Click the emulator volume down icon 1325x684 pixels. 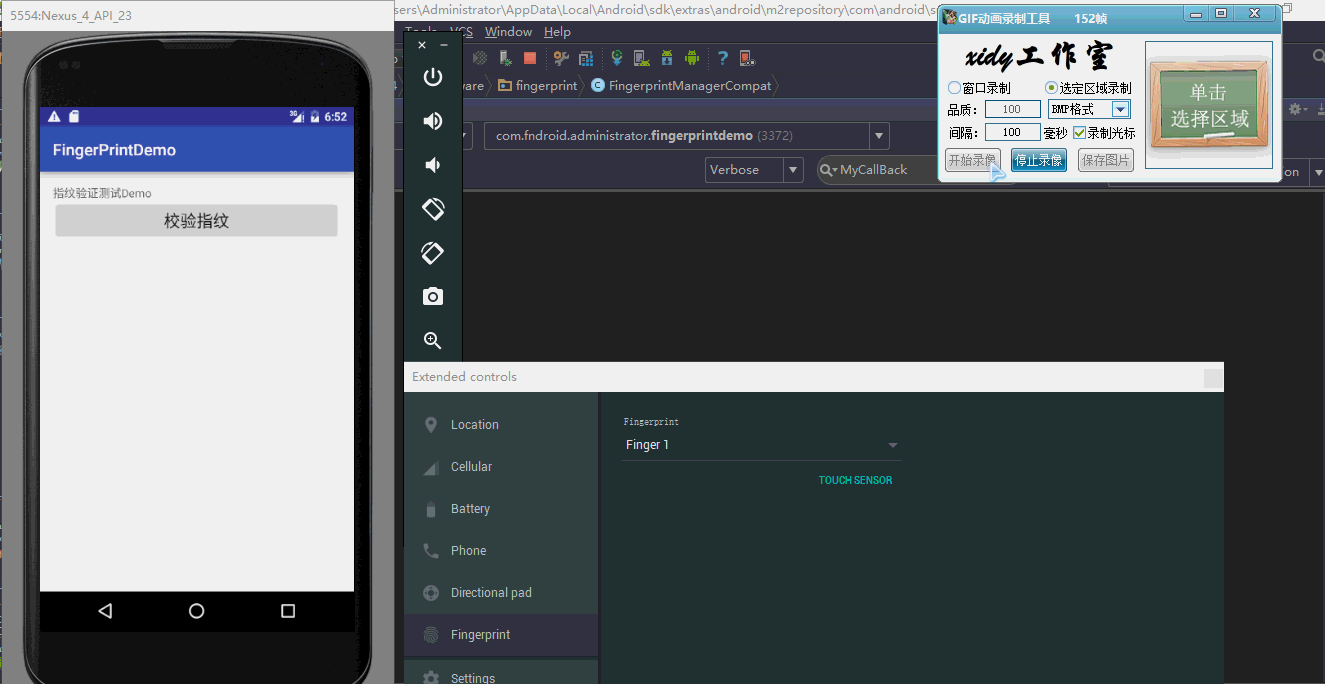(x=432, y=165)
